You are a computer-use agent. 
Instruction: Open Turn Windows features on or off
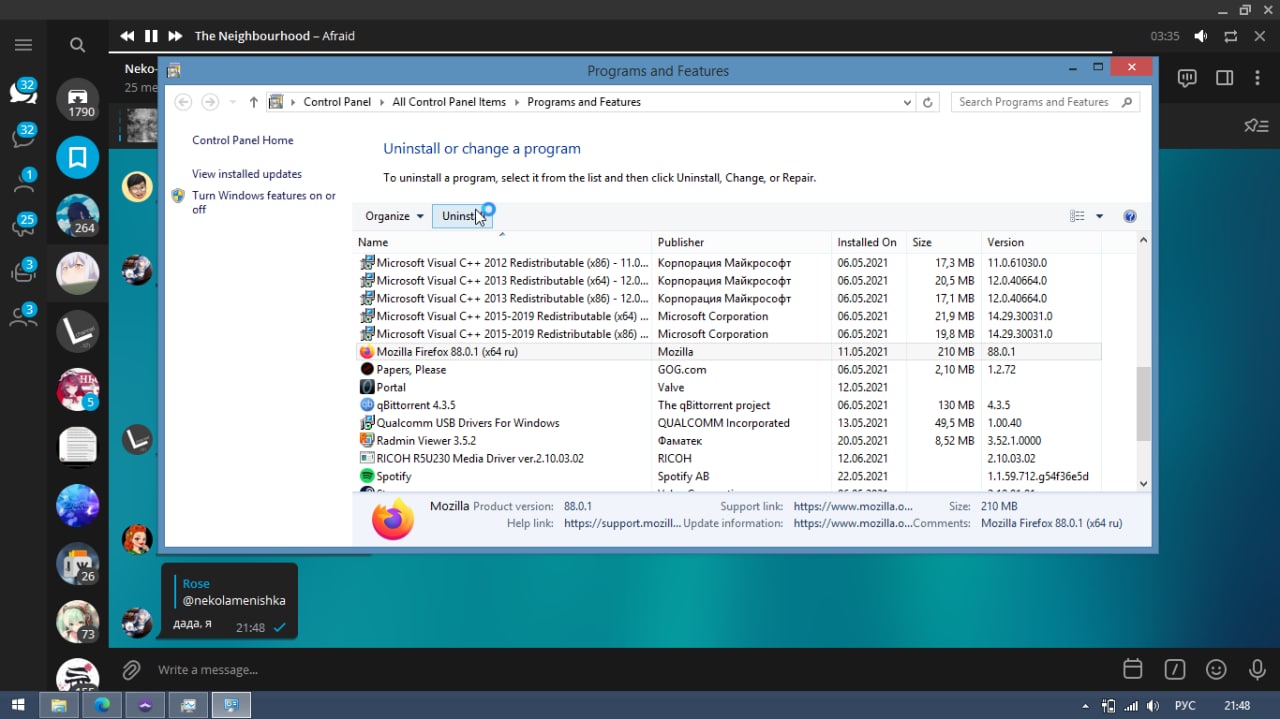(x=264, y=202)
